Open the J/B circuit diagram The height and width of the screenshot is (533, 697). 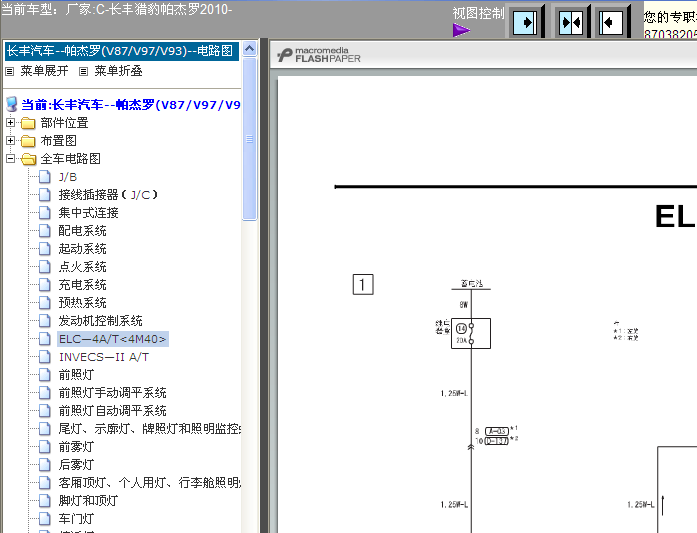(68, 177)
